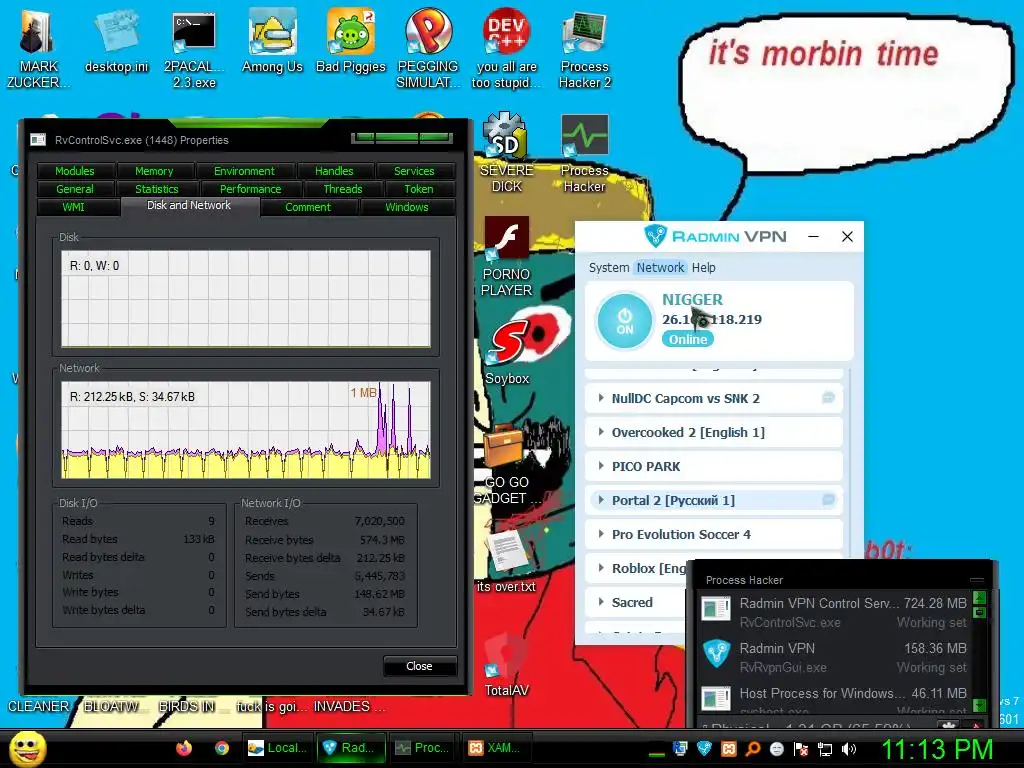
Task: Open the Flash-logo desktop shortcut
Action: click(506, 256)
